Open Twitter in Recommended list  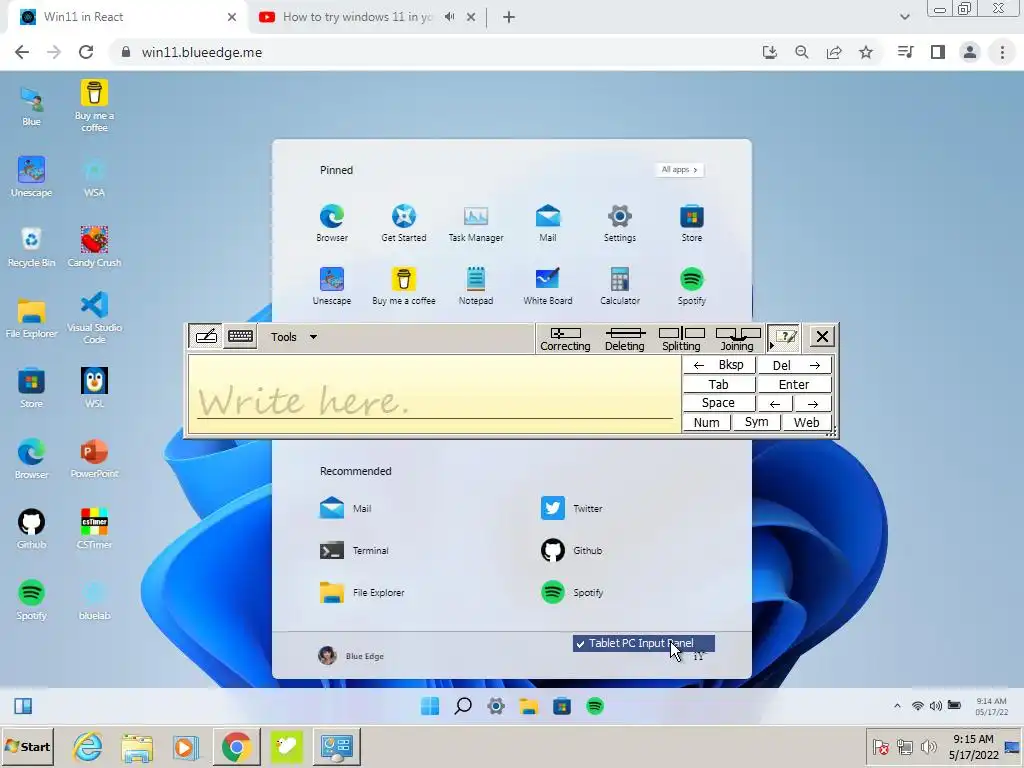click(572, 508)
